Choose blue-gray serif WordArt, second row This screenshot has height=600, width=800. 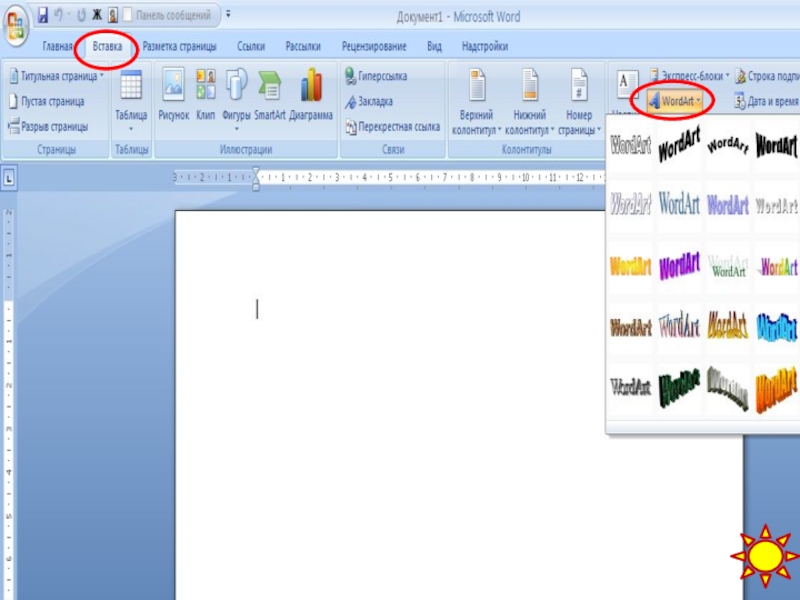click(x=679, y=205)
